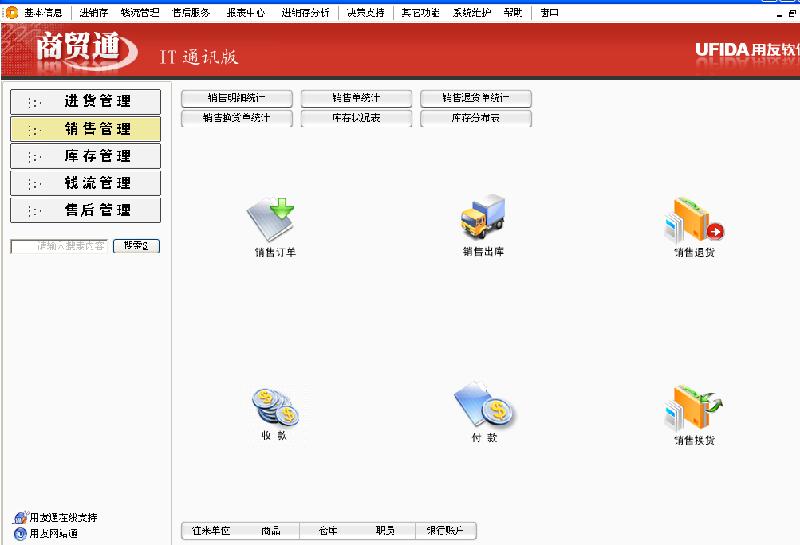The width and height of the screenshot is (800, 545).
Task: Open 仓库 in the bottom bar
Action: [328, 531]
